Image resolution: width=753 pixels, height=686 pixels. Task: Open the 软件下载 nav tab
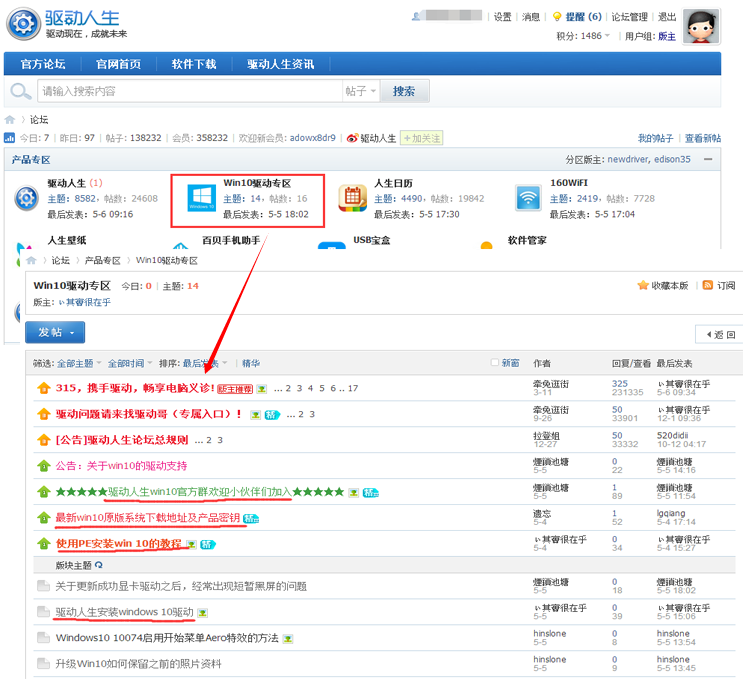(196, 65)
